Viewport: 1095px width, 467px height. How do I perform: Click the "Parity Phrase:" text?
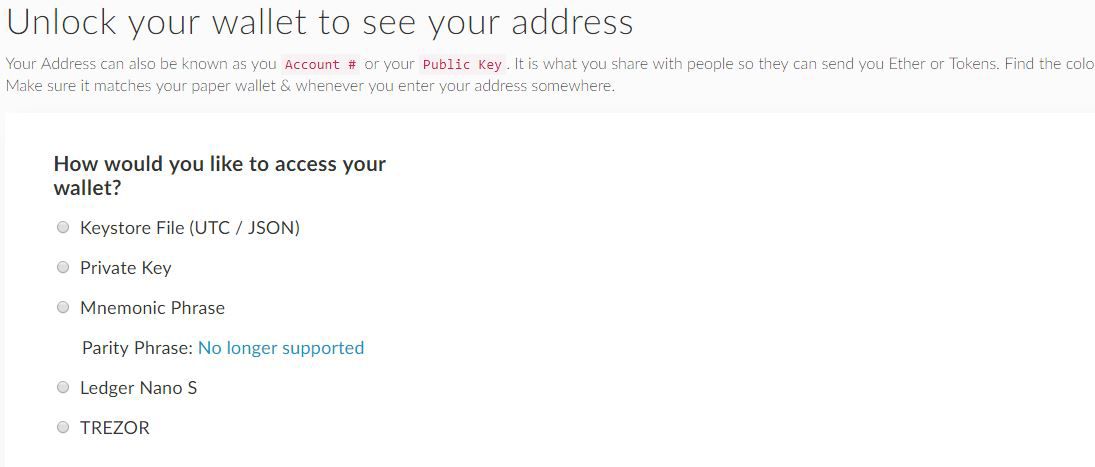137,348
